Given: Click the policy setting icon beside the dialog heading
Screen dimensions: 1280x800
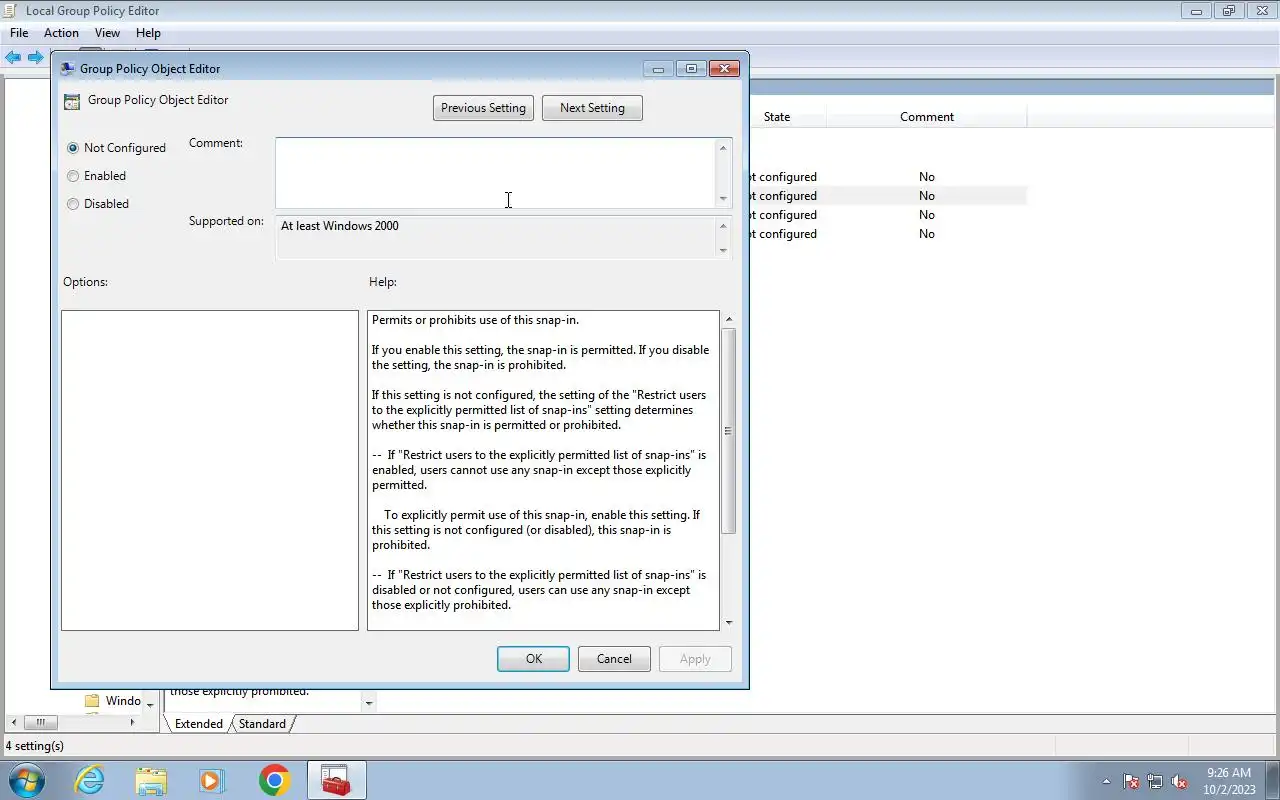Looking at the screenshot, I should [x=72, y=101].
